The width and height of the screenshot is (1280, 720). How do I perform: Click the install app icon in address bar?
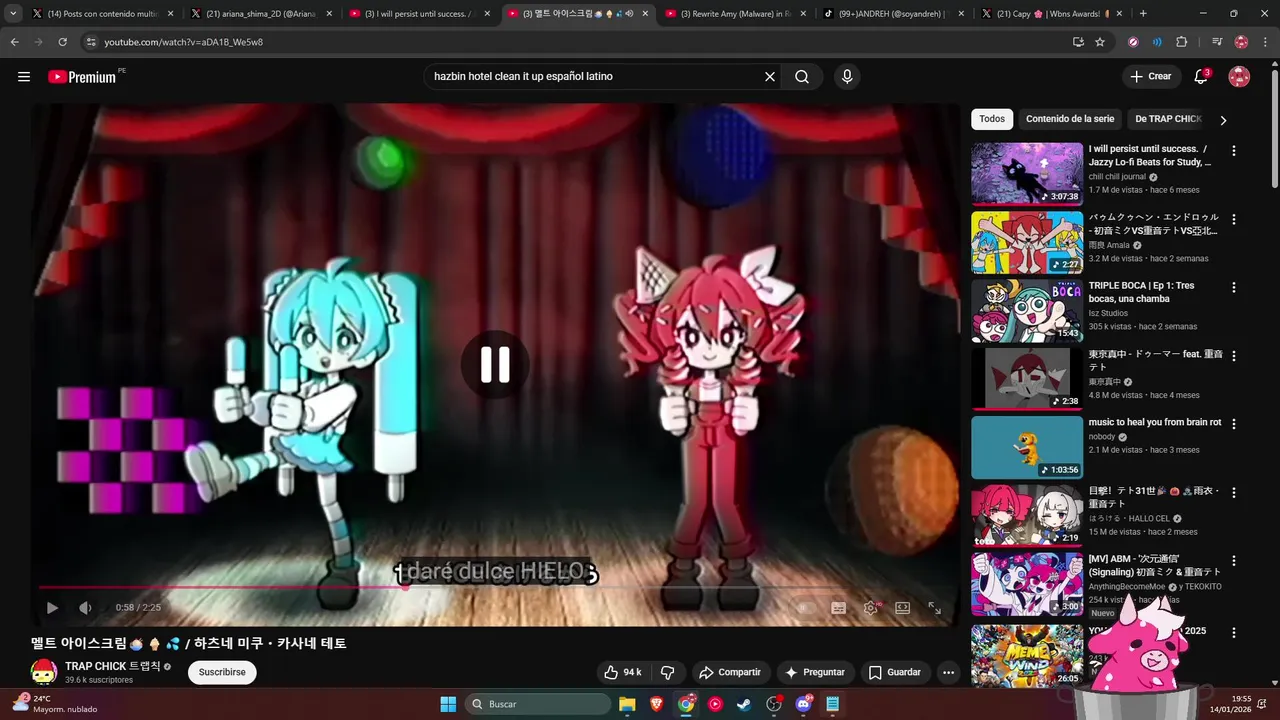[x=1078, y=42]
